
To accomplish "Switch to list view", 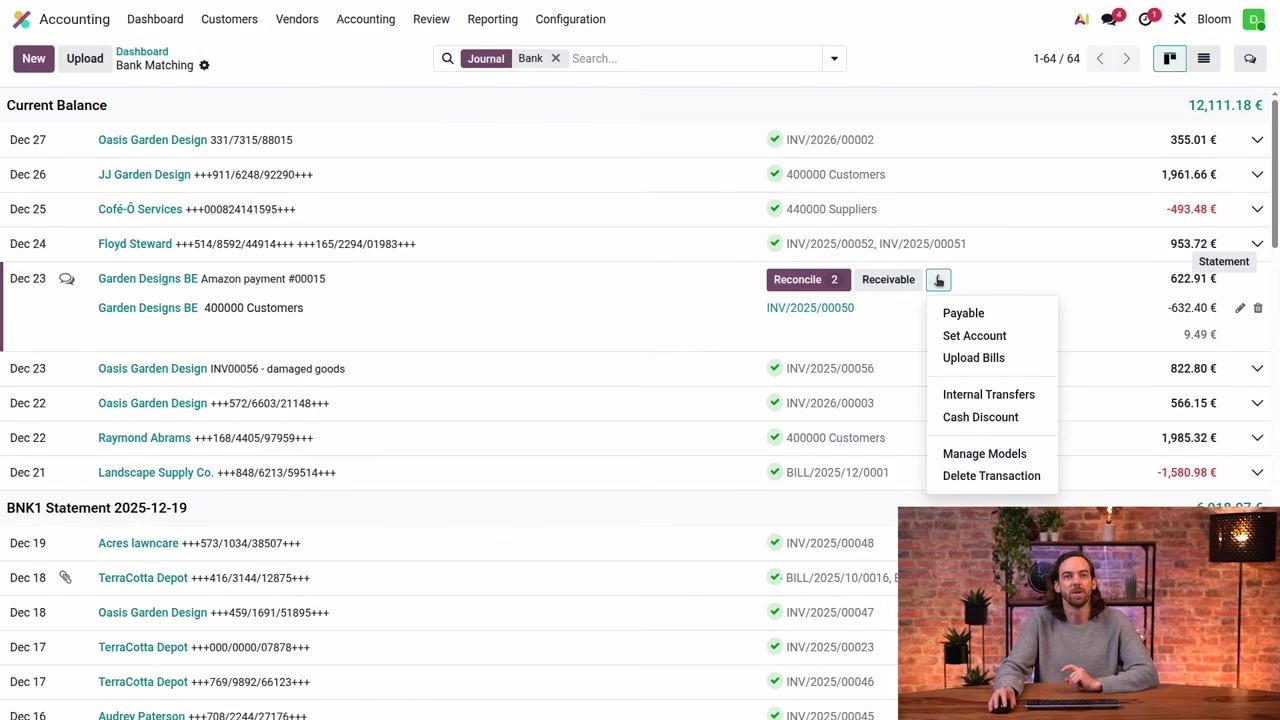I will tap(1204, 59).
